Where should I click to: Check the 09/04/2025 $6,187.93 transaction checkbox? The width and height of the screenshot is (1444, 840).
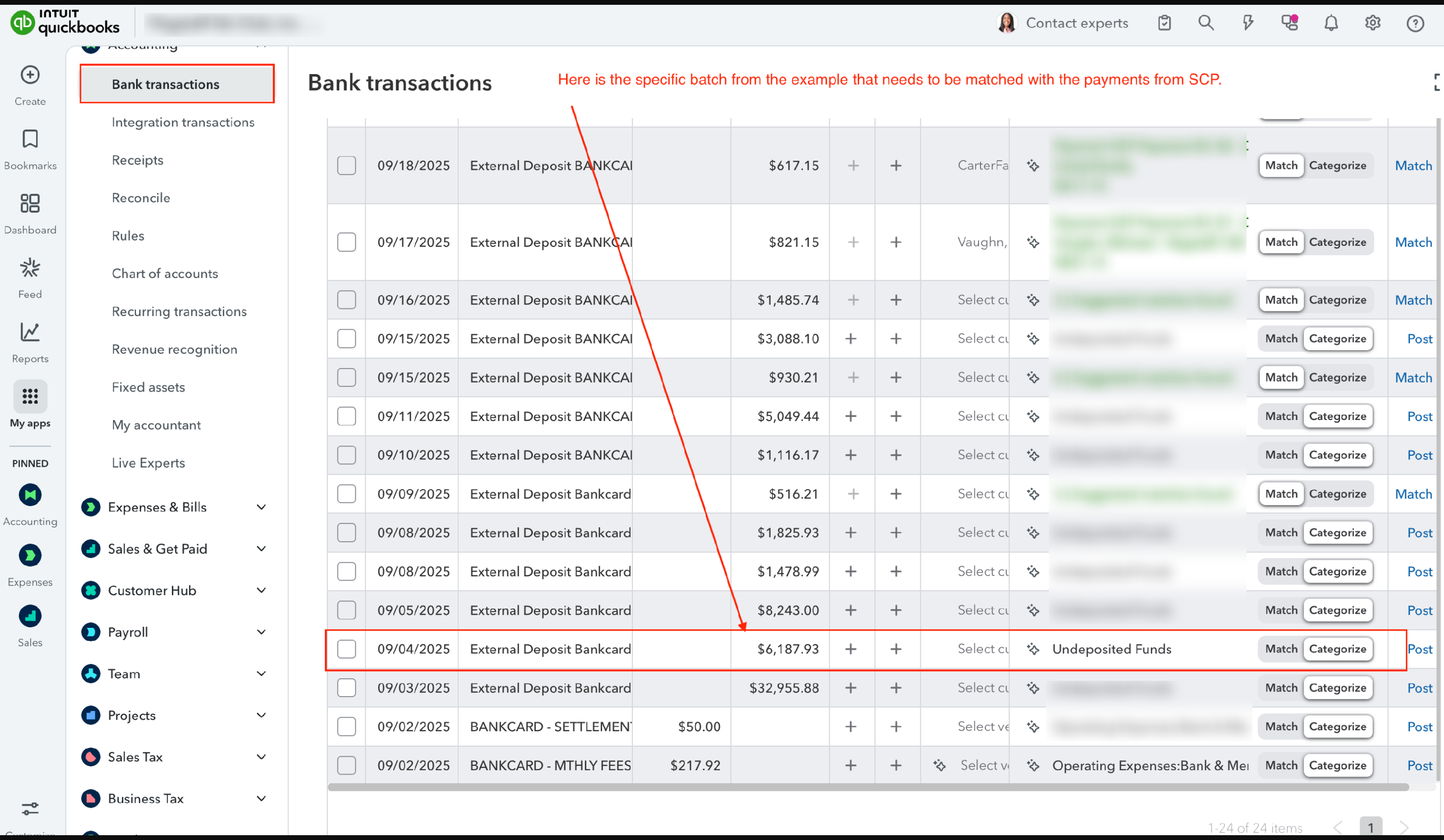[x=346, y=649]
